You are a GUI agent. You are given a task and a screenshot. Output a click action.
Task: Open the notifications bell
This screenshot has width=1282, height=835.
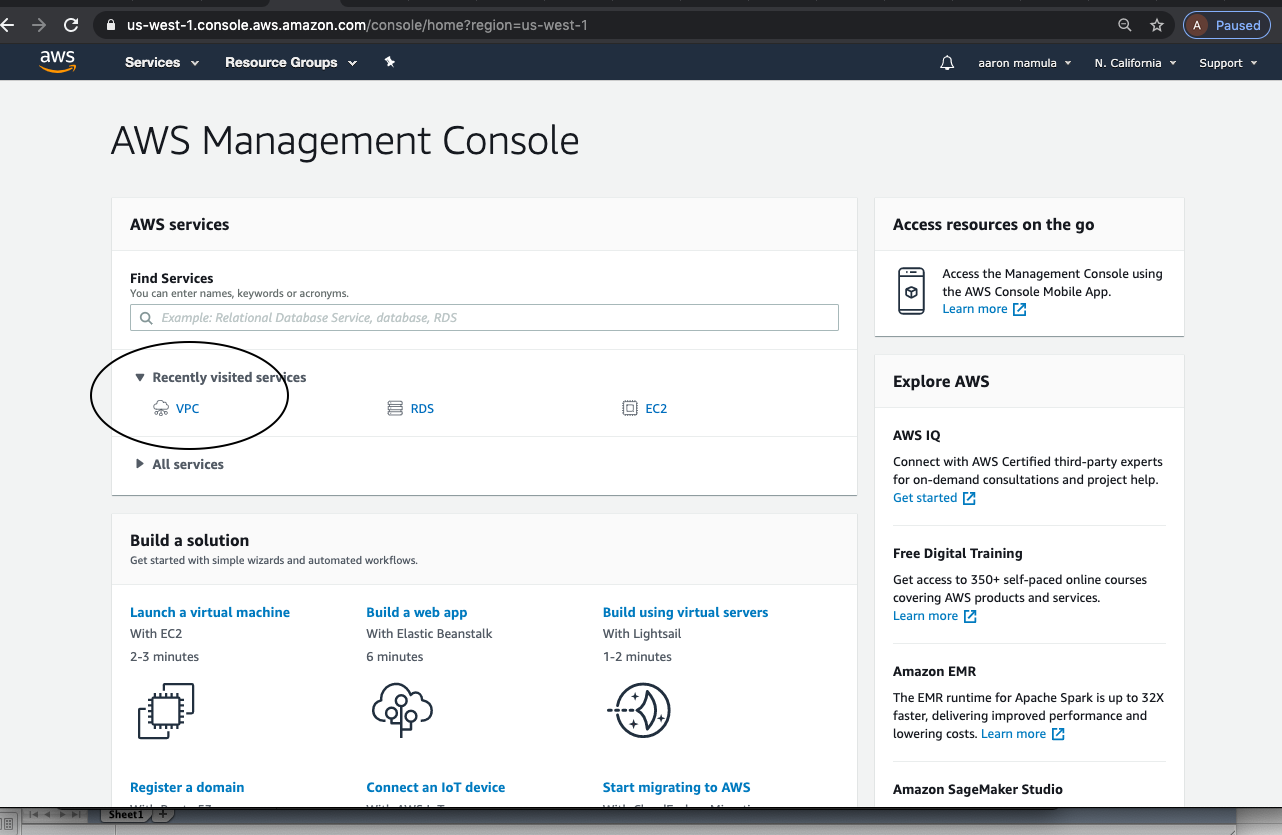(x=947, y=63)
